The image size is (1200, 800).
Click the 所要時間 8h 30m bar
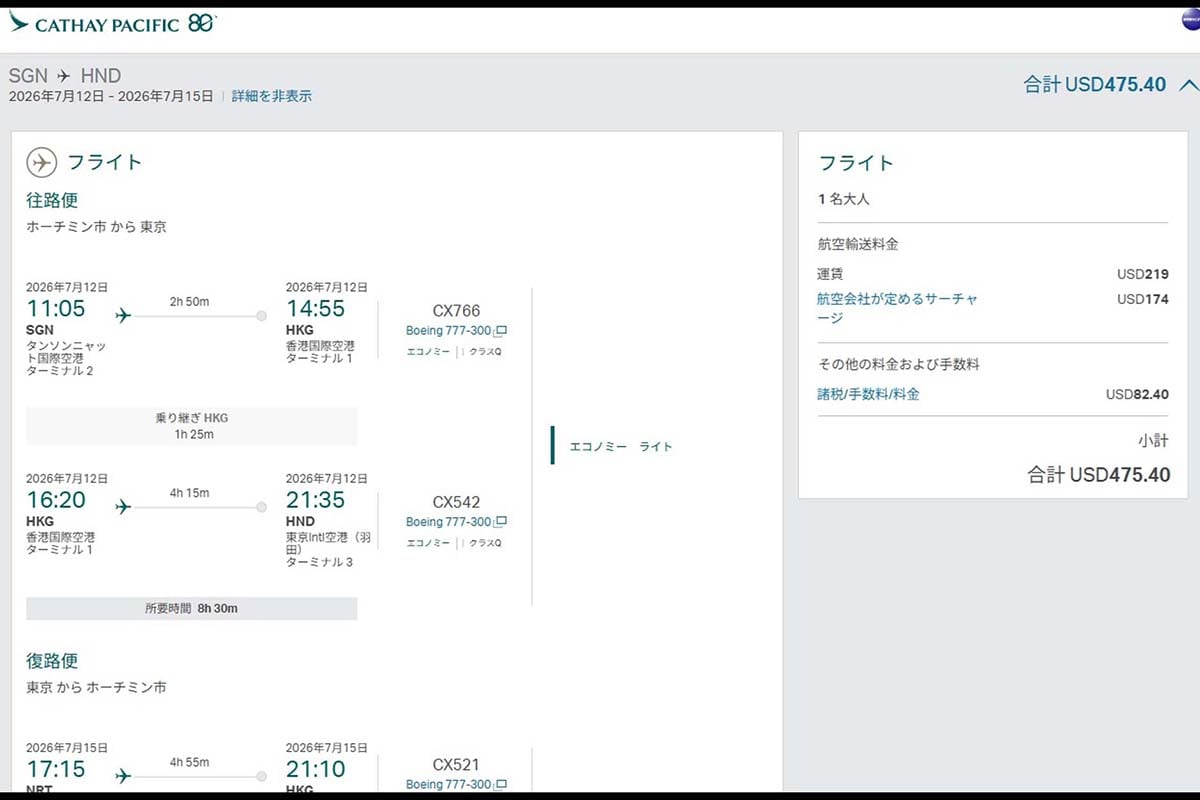tap(191, 608)
